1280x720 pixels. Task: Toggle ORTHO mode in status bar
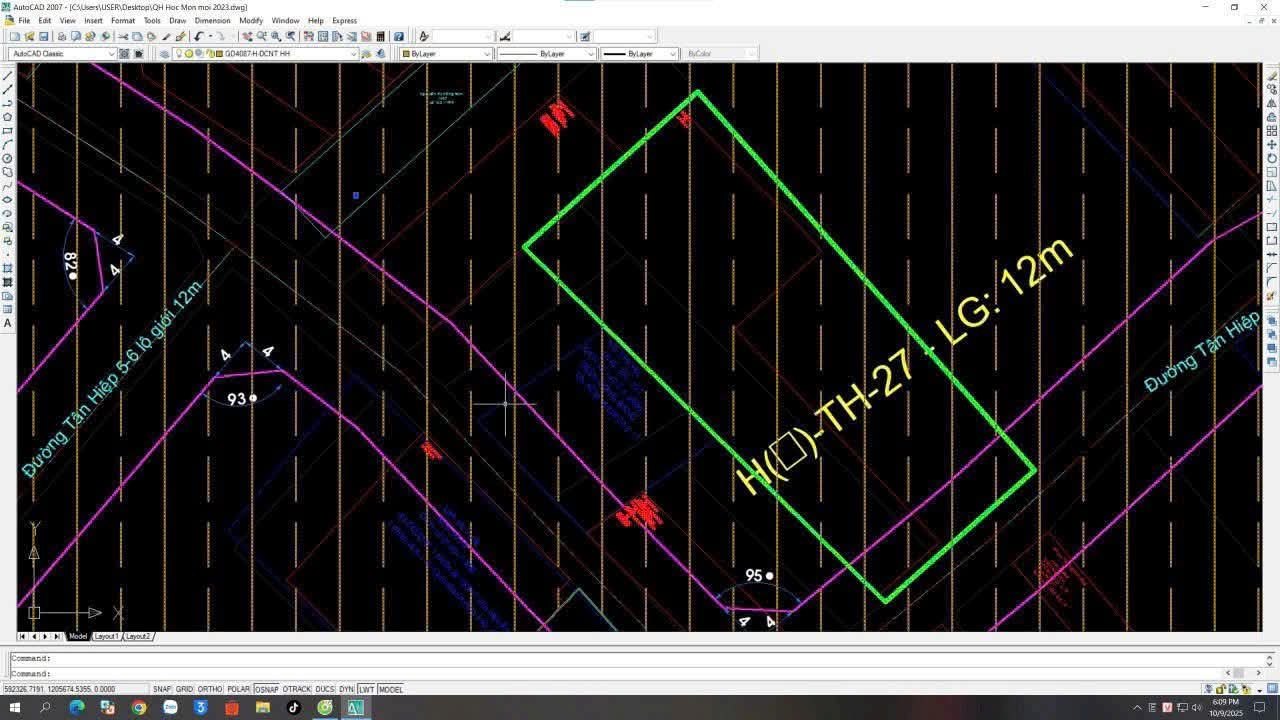(209, 689)
